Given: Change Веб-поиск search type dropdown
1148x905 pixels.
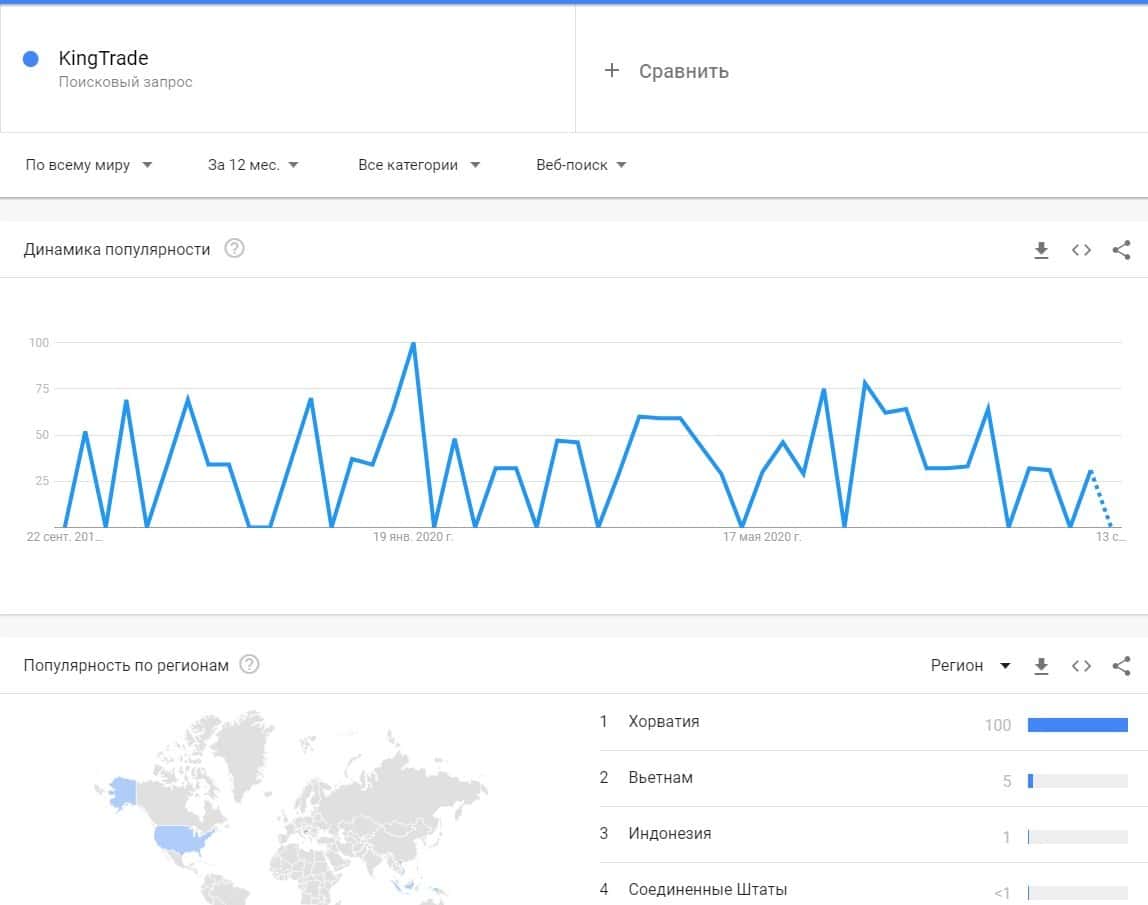Looking at the screenshot, I should click(x=581, y=165).
